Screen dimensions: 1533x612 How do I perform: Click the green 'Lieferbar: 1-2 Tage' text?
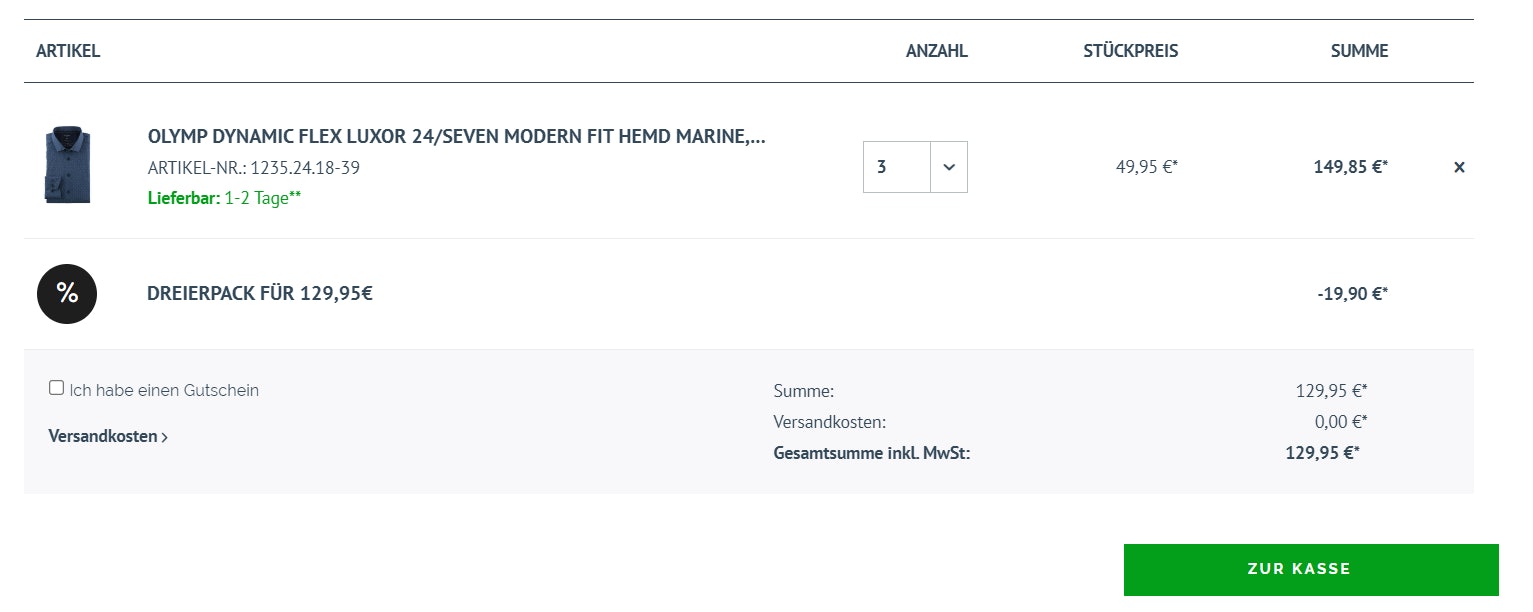pos(224,198)
